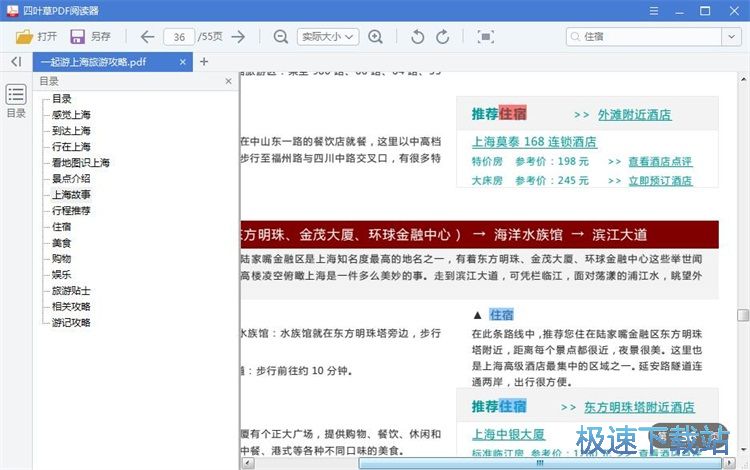Select 旅游贴士 in the outline
Screen dimensions: 750x470
coord(71,291)
